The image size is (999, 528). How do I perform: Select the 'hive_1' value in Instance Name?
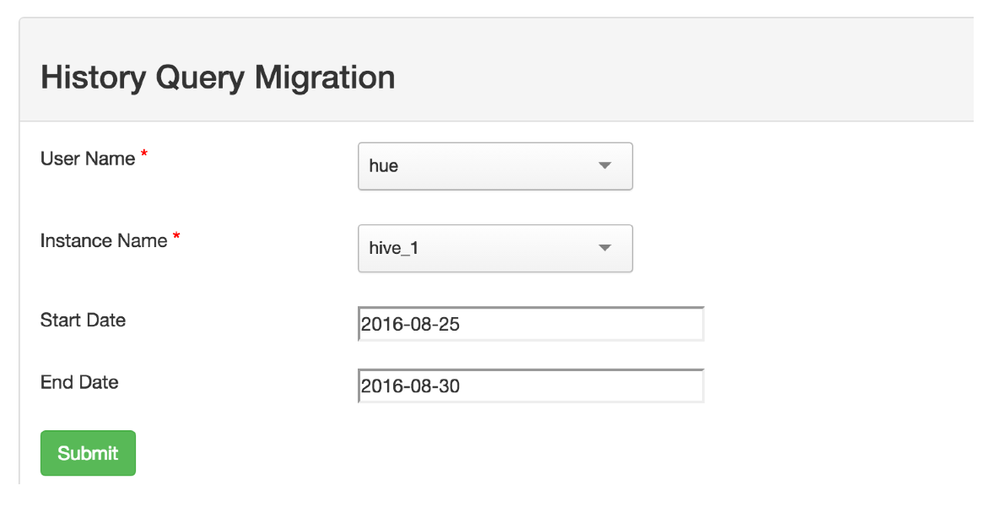coord(394,248)
